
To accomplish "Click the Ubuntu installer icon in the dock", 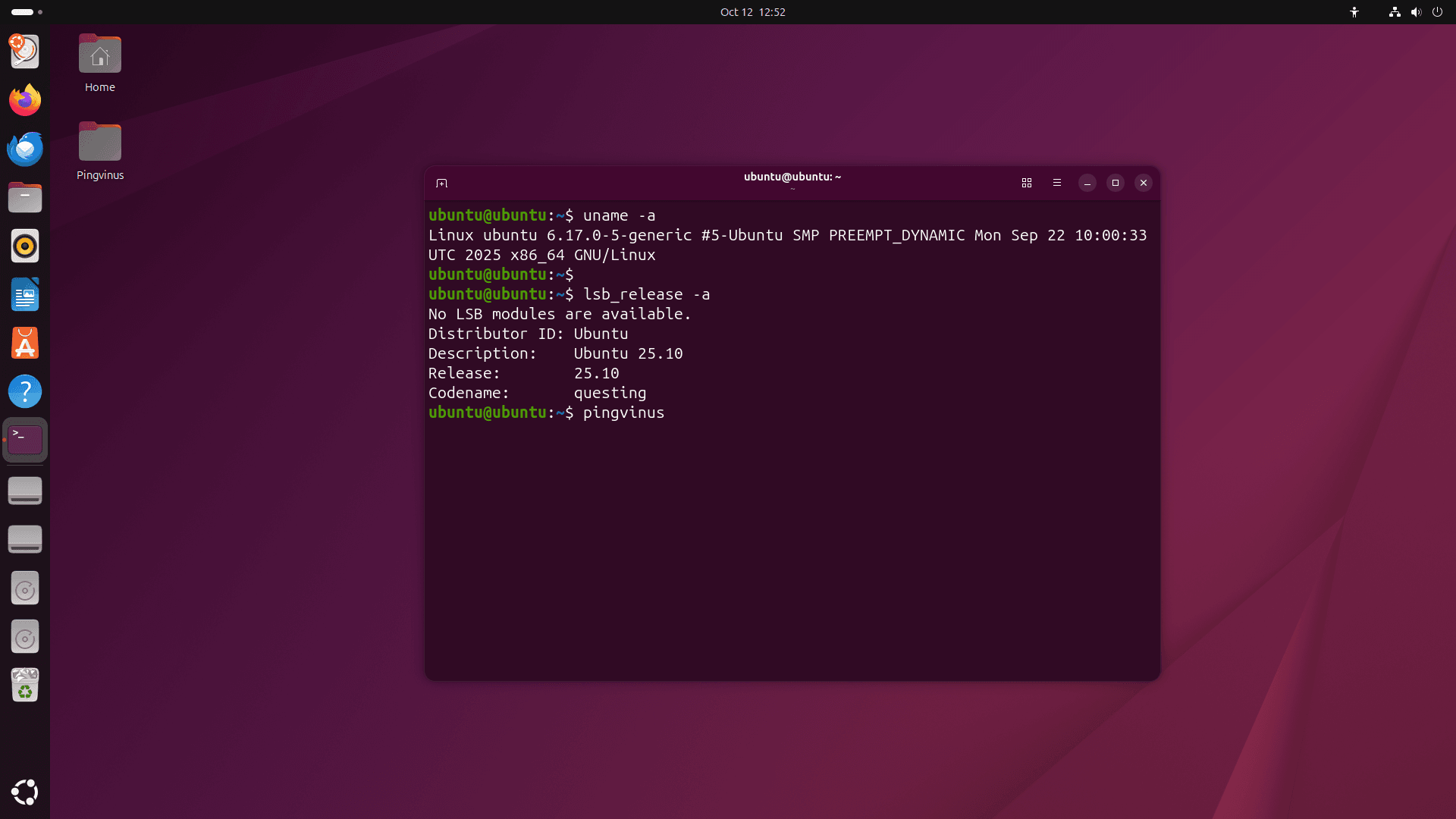I will pos(25,52).
